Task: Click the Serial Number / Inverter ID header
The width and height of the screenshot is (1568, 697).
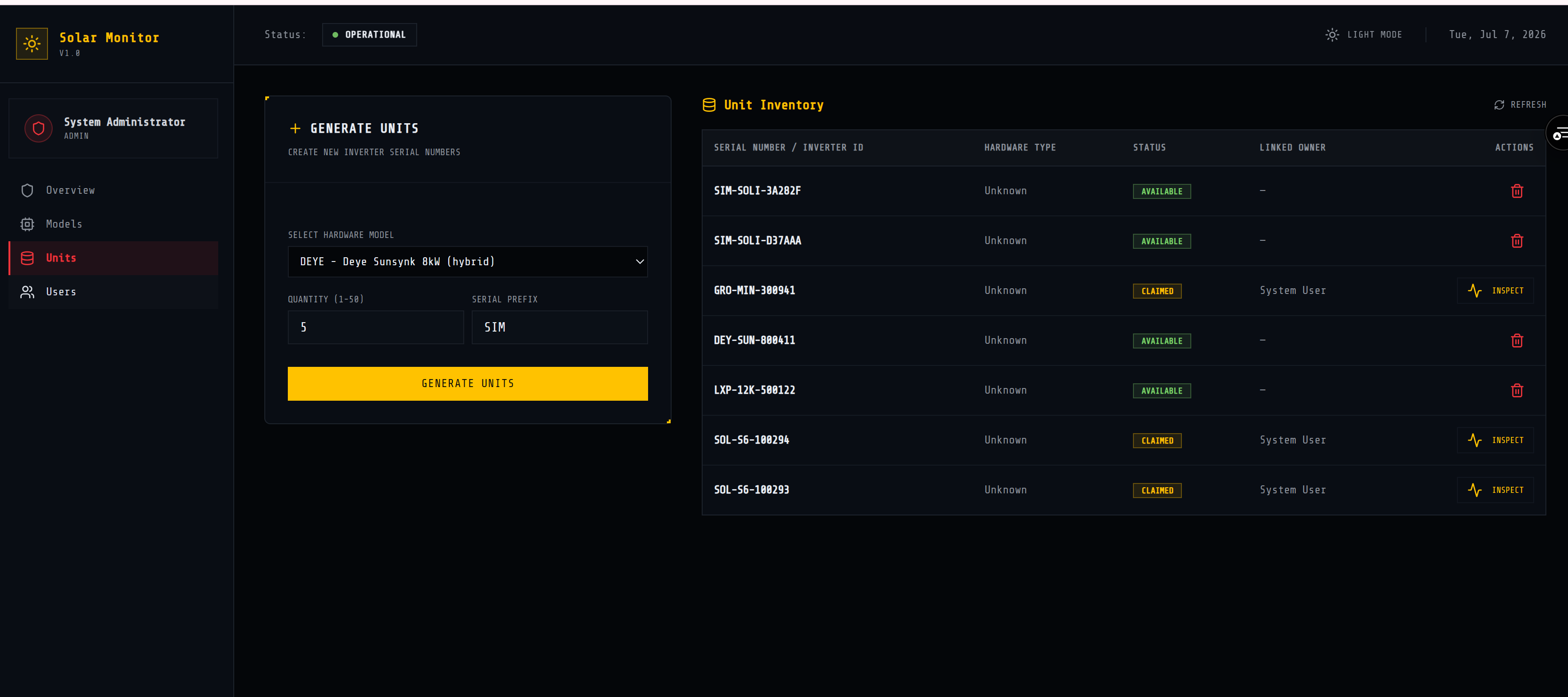Action: coord(788,148)
